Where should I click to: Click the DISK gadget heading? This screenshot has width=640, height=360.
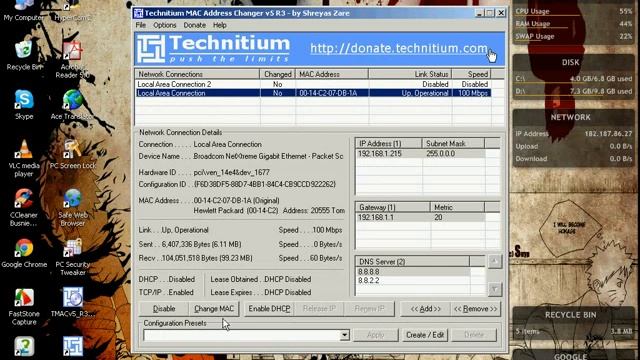pyautogui.click(x=570, y=62)
